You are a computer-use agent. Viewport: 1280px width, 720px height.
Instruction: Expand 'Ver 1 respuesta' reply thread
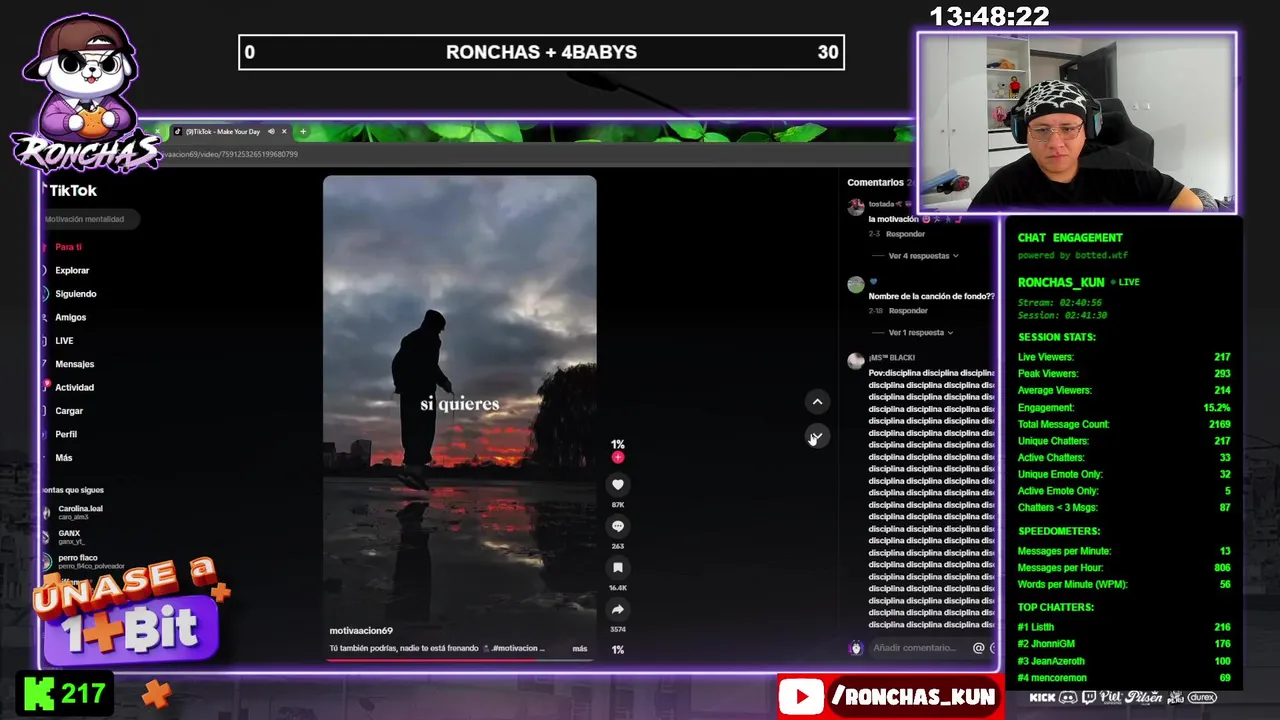click(921, 332)
